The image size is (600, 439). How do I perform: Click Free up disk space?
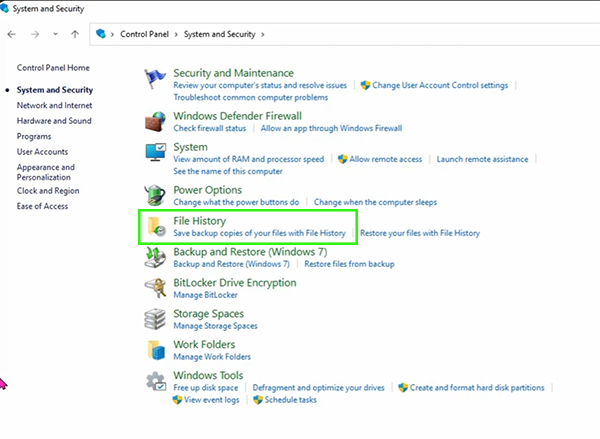(x=205, y=388)
